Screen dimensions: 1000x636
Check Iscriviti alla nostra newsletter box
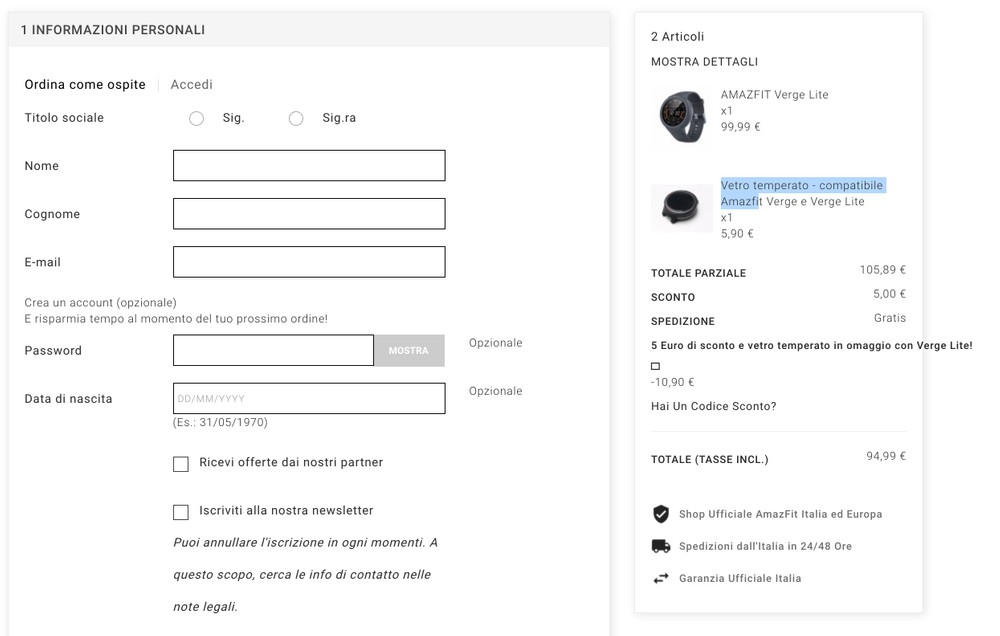tap(181, 512)
